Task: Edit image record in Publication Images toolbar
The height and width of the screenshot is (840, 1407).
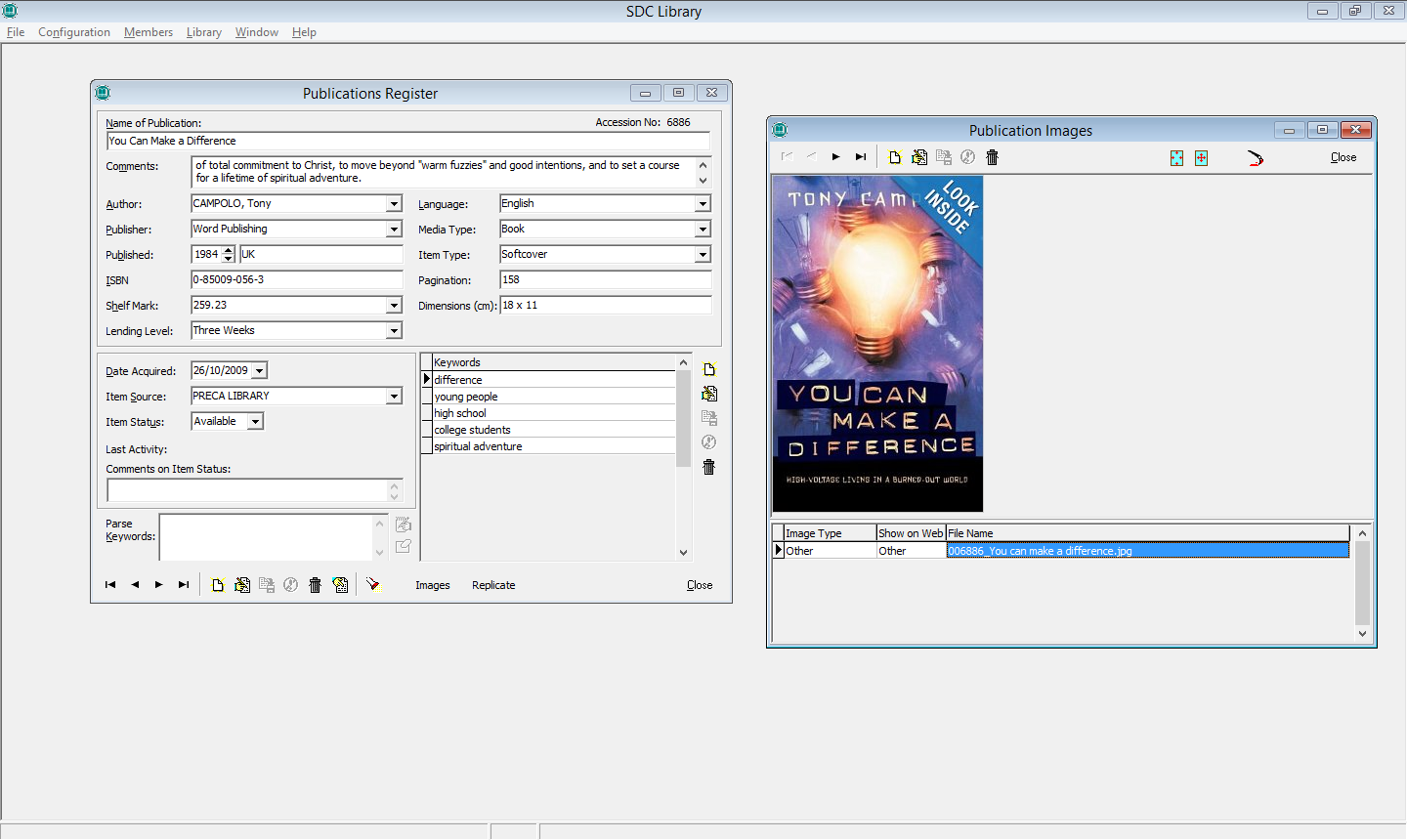Action: [919, 157]
